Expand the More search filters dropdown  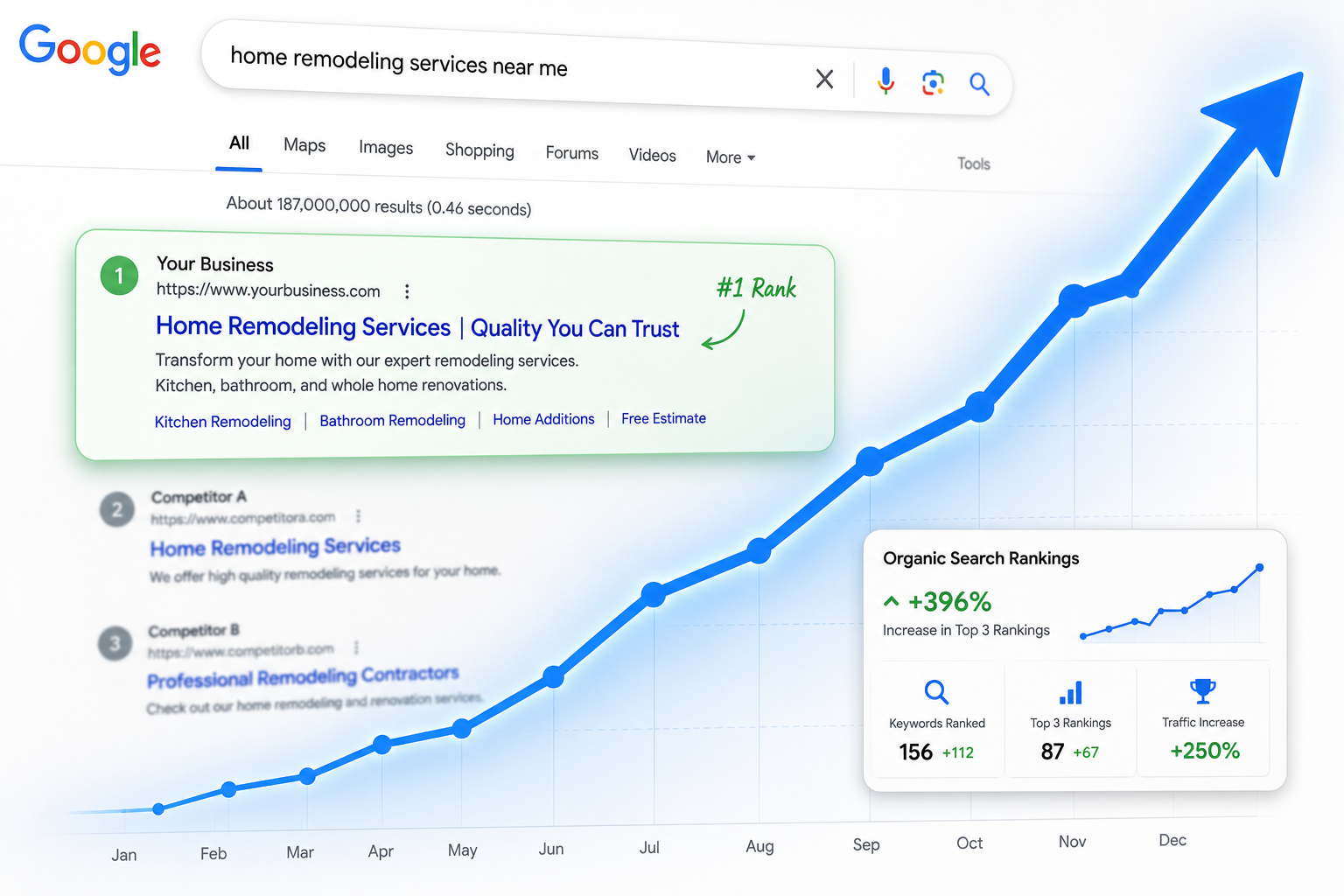(731, 157)
